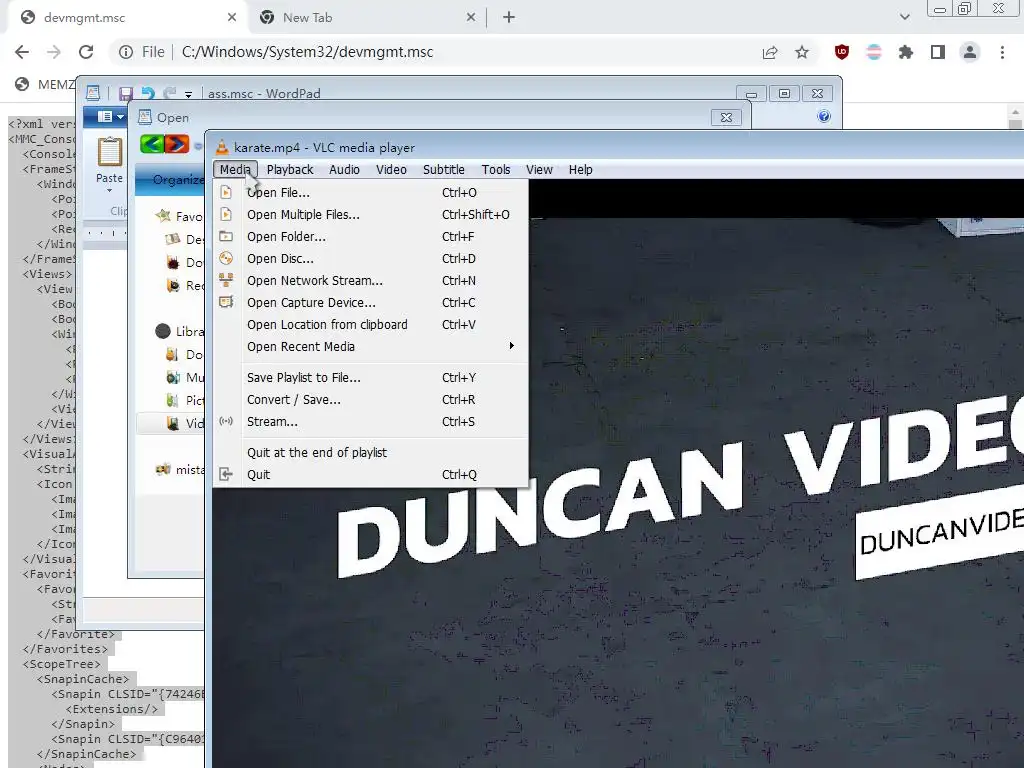1024x768 pixels.
Task: Click the Open File play icon
Action: 226,192
